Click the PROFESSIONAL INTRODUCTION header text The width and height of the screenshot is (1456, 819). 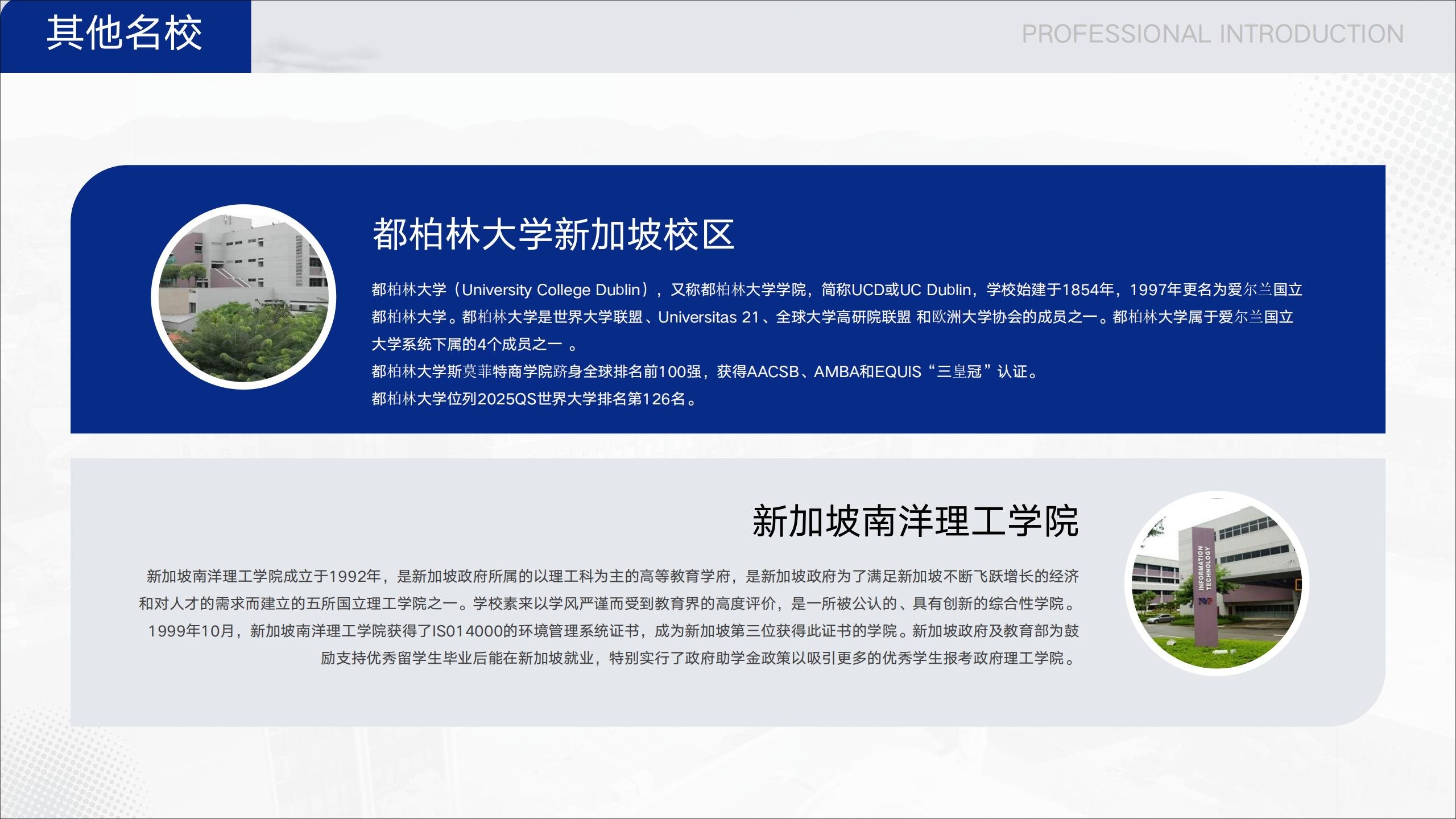coord(1213,34)
